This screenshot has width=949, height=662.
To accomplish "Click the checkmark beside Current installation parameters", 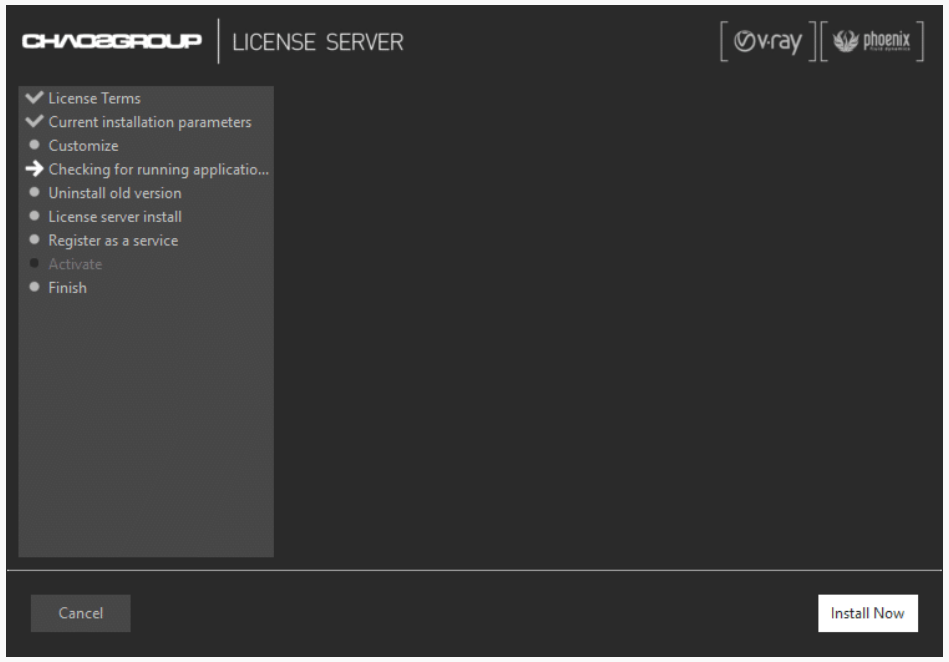I will [34, 121].
